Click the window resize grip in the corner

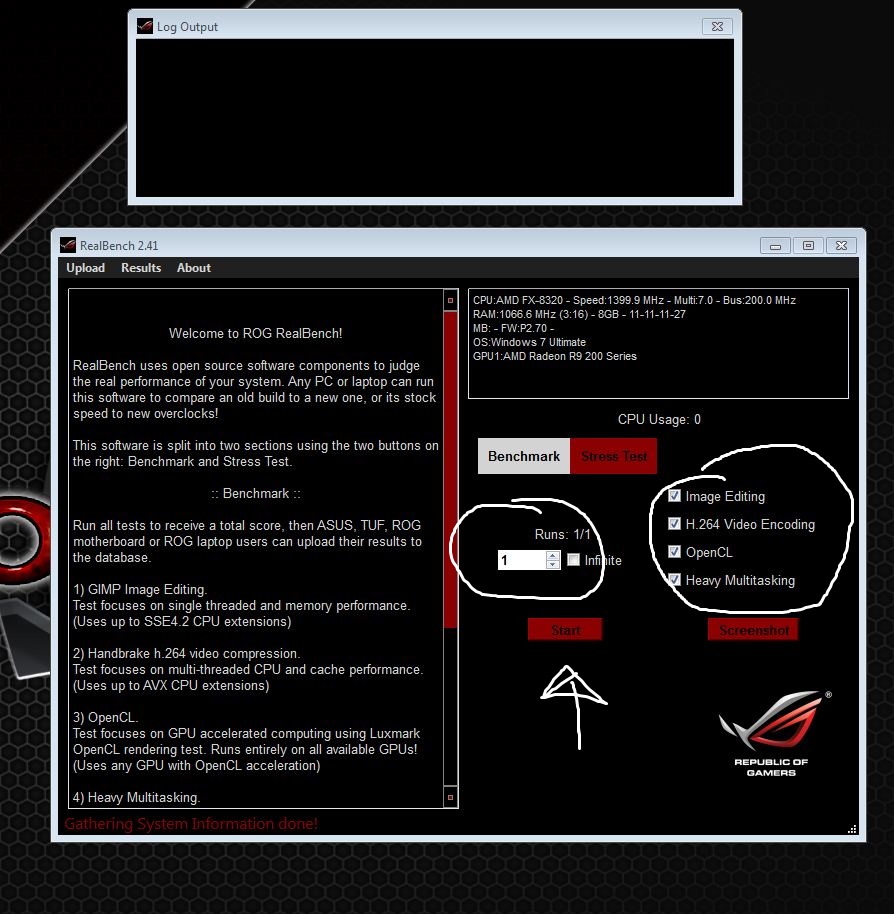click(852, 829)
